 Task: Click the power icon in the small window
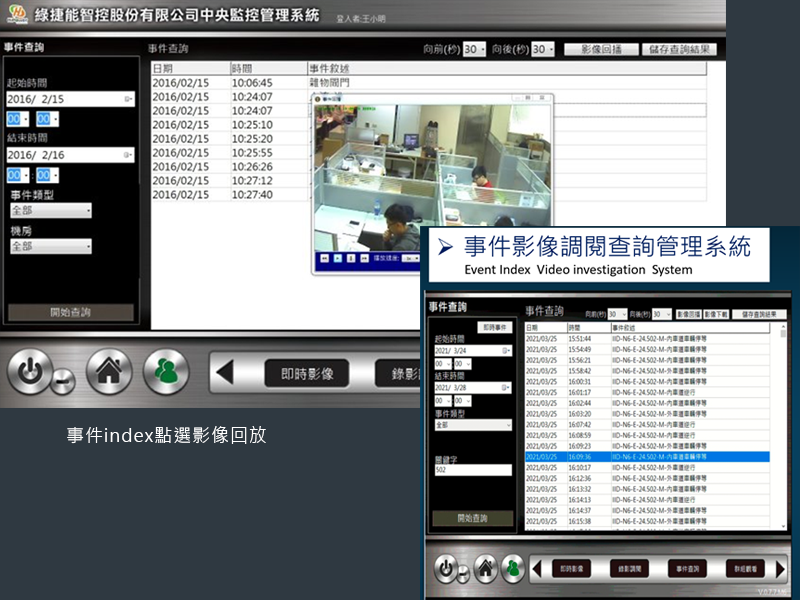[446, 568]
